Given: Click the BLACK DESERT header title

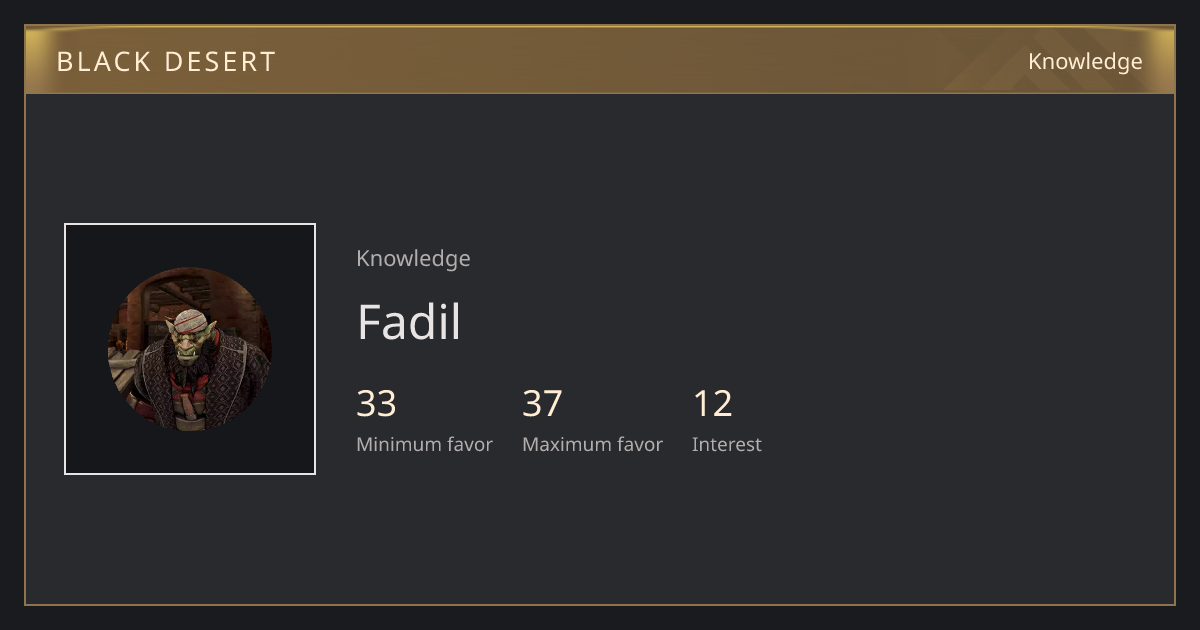Looking at the screenshot, I should (166, 62).
